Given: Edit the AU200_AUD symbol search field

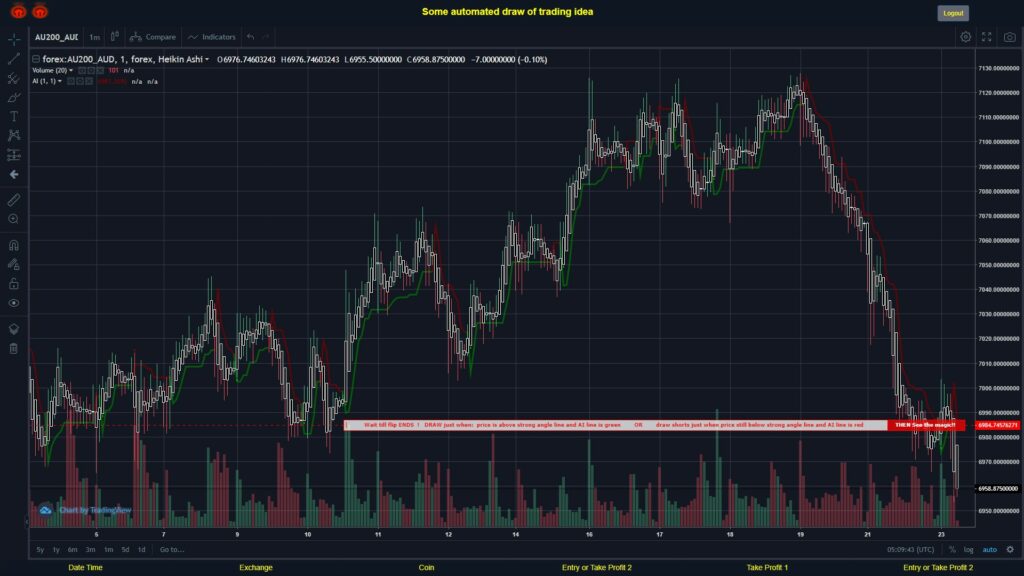Looking at the screenshot, I should (x=57, y=37).
